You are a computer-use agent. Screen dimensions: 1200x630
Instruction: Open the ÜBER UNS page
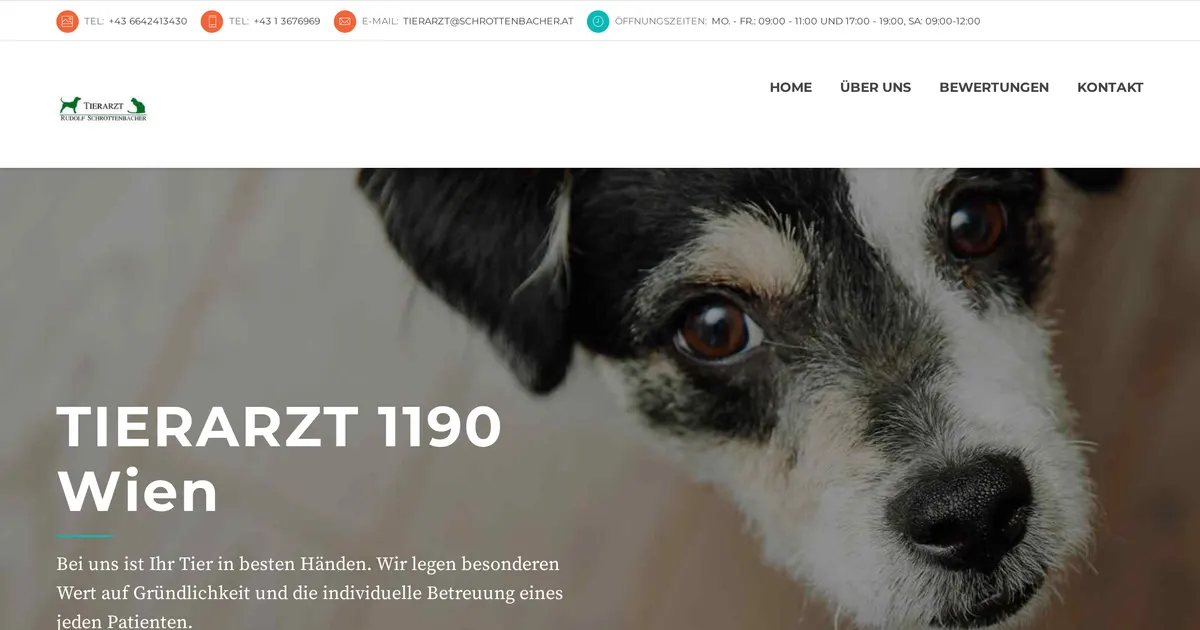[876, 88]
